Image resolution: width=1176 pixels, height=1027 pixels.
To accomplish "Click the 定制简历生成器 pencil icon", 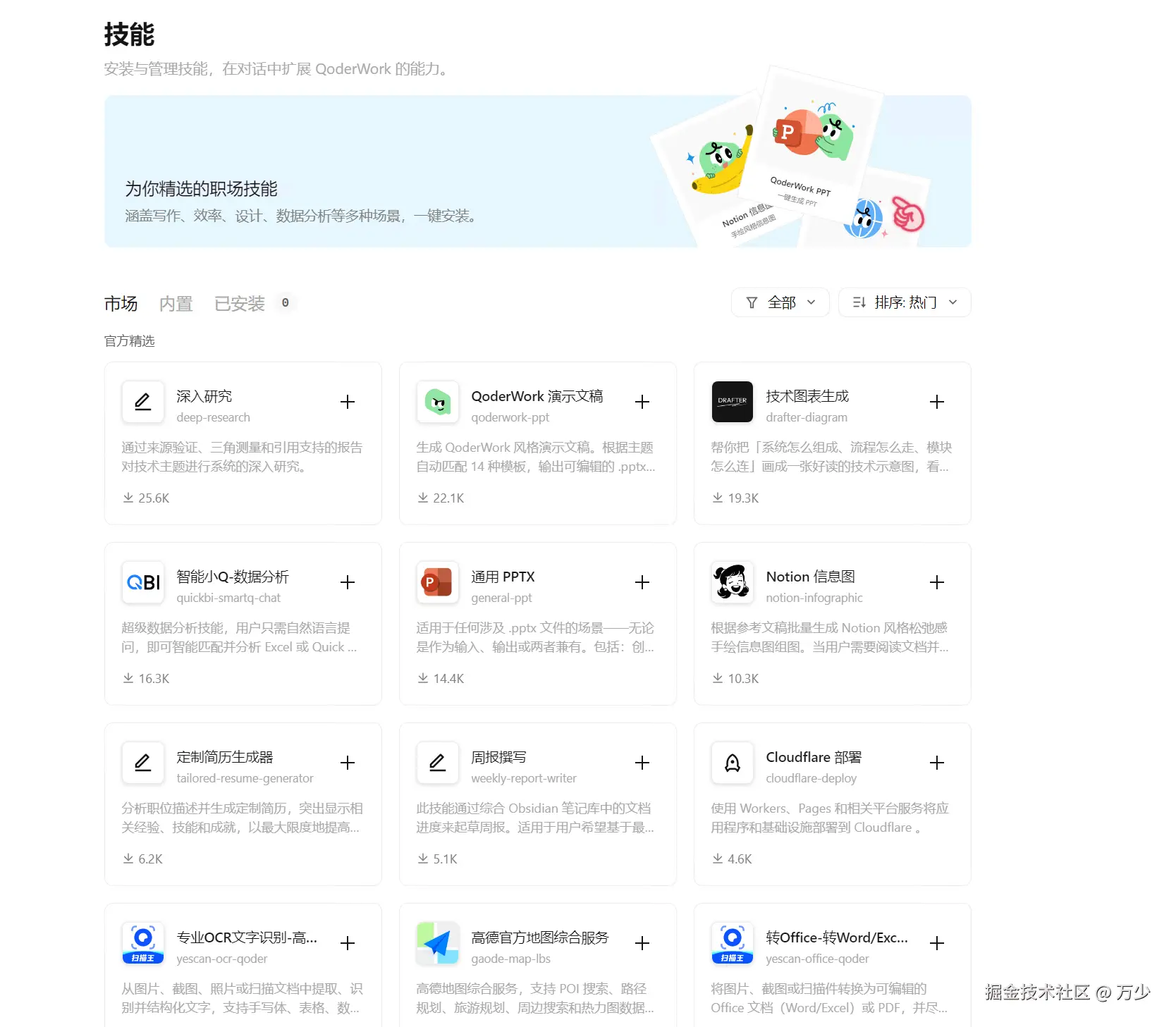I will pyautogui.click(x=143, y=763).
